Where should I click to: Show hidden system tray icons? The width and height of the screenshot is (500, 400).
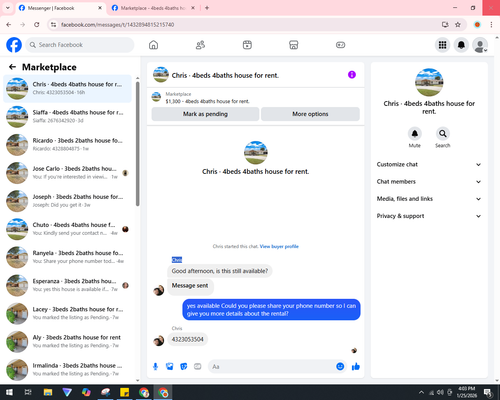pyautogui.click(x=421, y=392)
